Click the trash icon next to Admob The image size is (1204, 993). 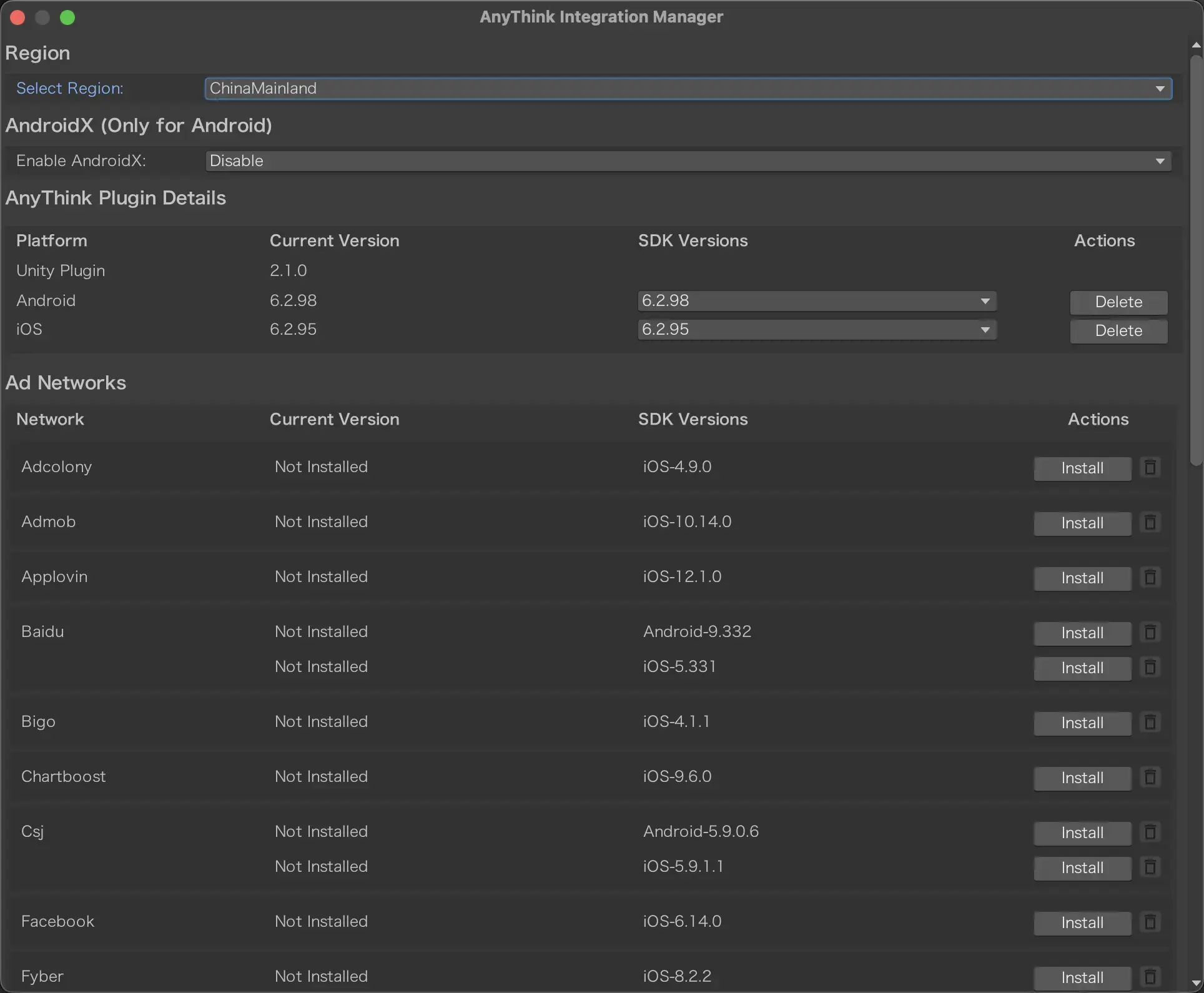[1150, 521]
